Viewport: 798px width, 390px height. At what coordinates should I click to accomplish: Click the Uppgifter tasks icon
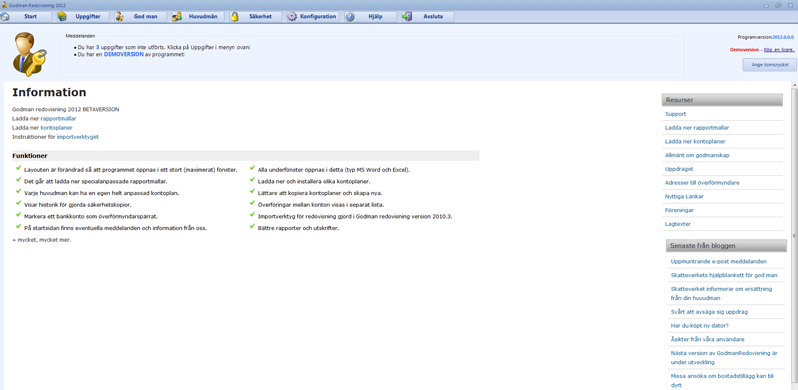(62, 16)
